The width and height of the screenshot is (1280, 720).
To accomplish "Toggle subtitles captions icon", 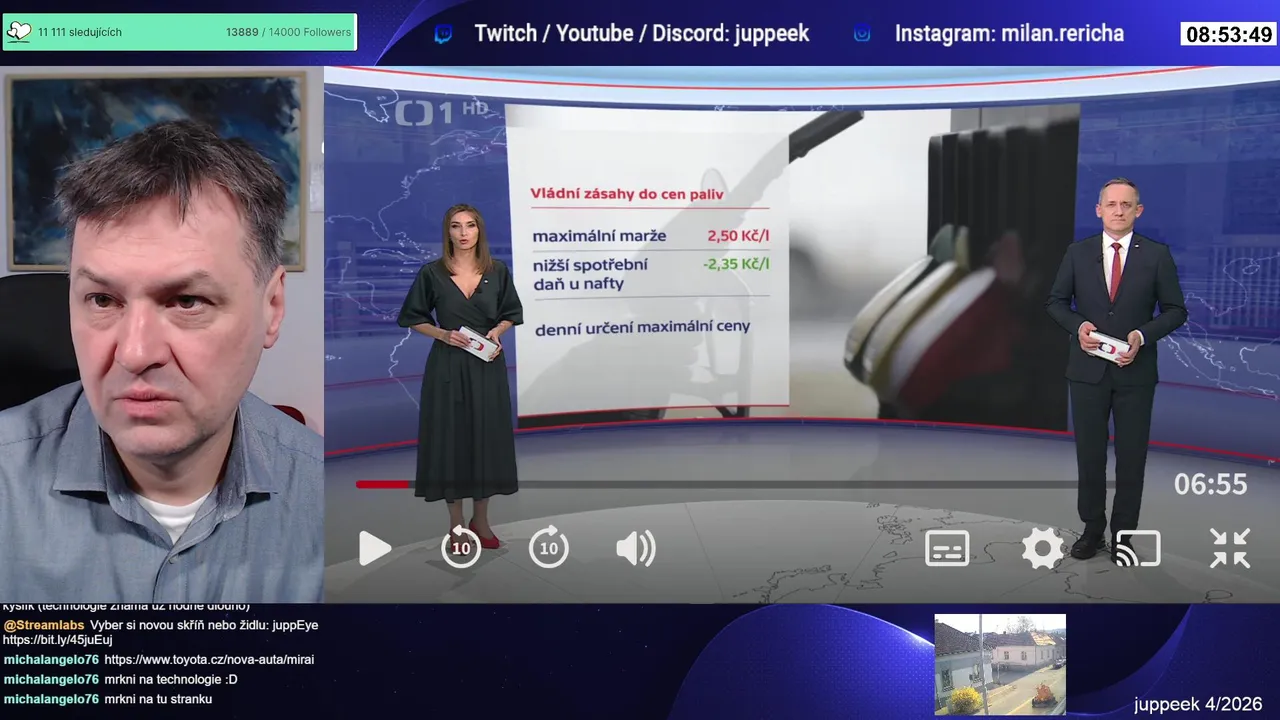I will click(947, 548).
